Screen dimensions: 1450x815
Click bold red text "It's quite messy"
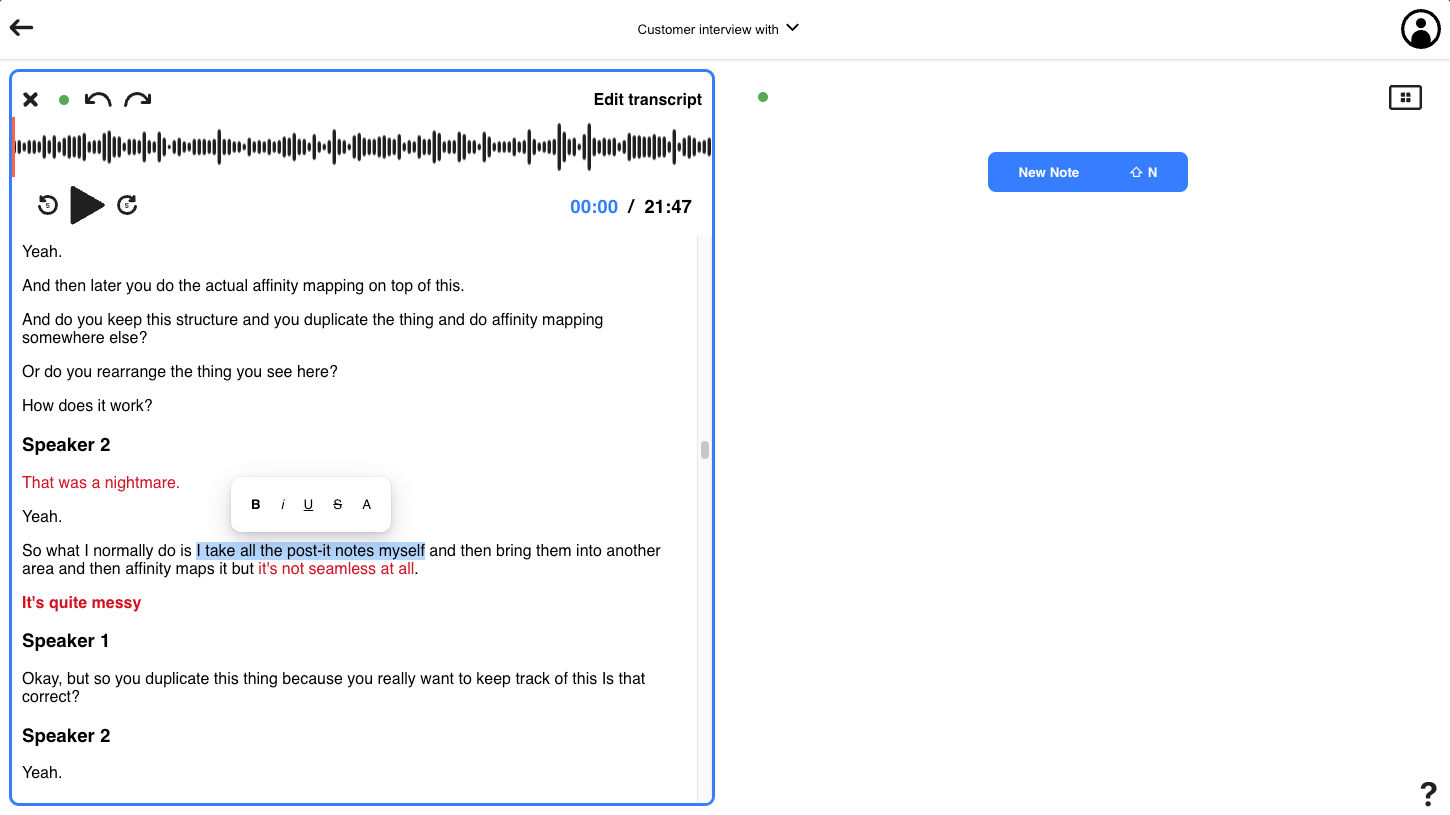pyautogui.click(x=82, y=603)
